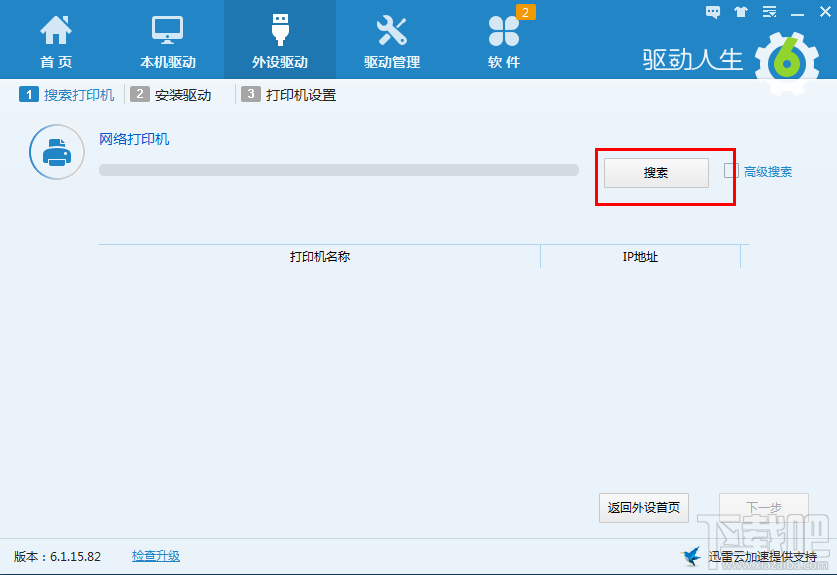The width and height of the screenshot is (837, 575).
Task: Click the 下一步 button
Action: pyautogui.click(x=764, y=508)
